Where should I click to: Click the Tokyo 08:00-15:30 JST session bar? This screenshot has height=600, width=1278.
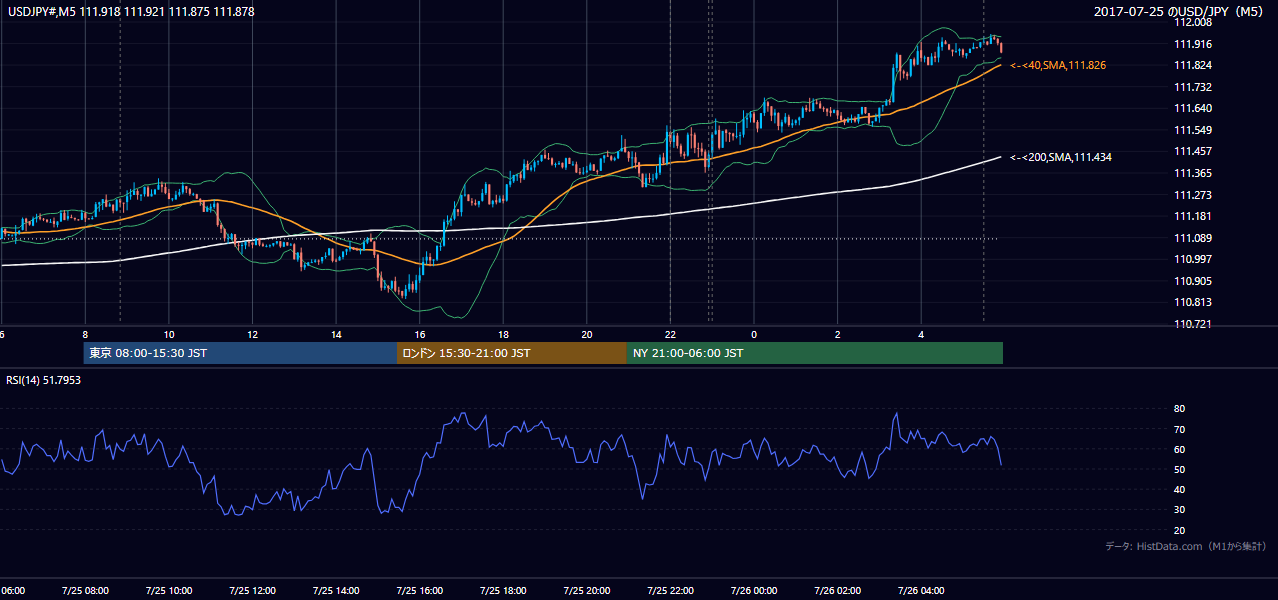(x=240, y=353)
